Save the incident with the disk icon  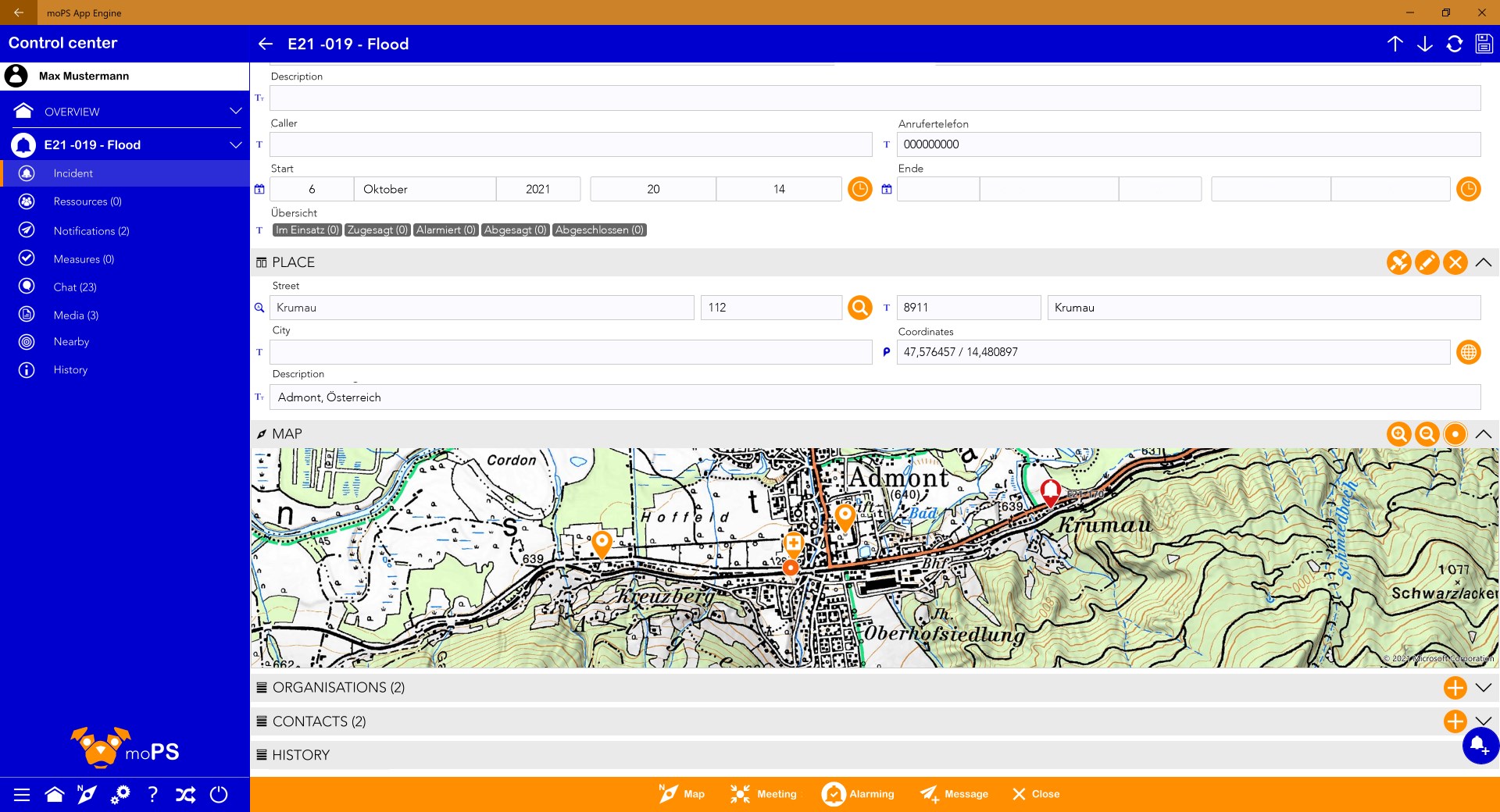tap(1484, 44)
